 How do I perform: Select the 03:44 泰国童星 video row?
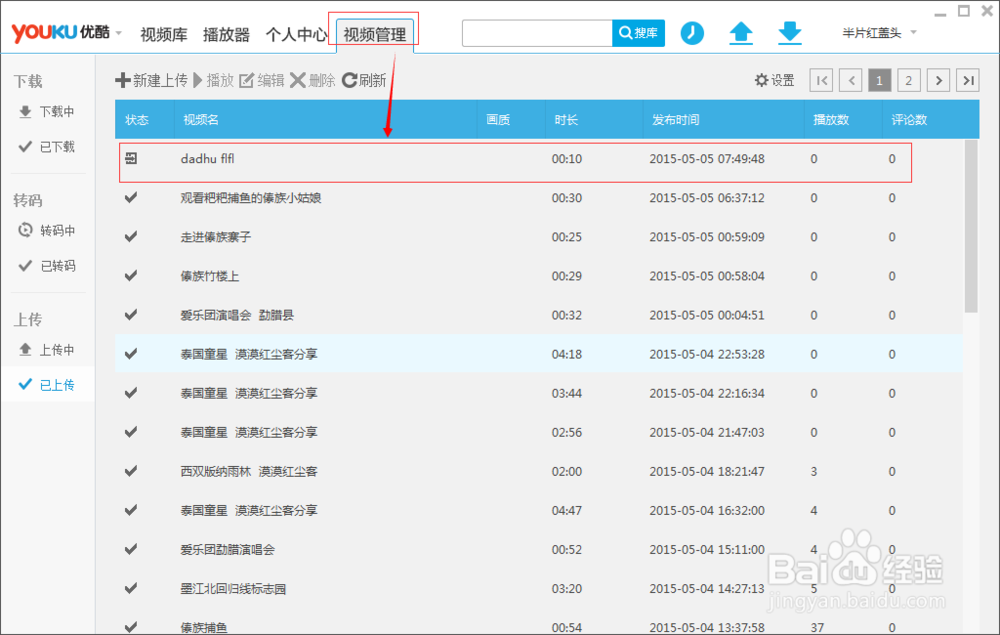pos(539,393)
